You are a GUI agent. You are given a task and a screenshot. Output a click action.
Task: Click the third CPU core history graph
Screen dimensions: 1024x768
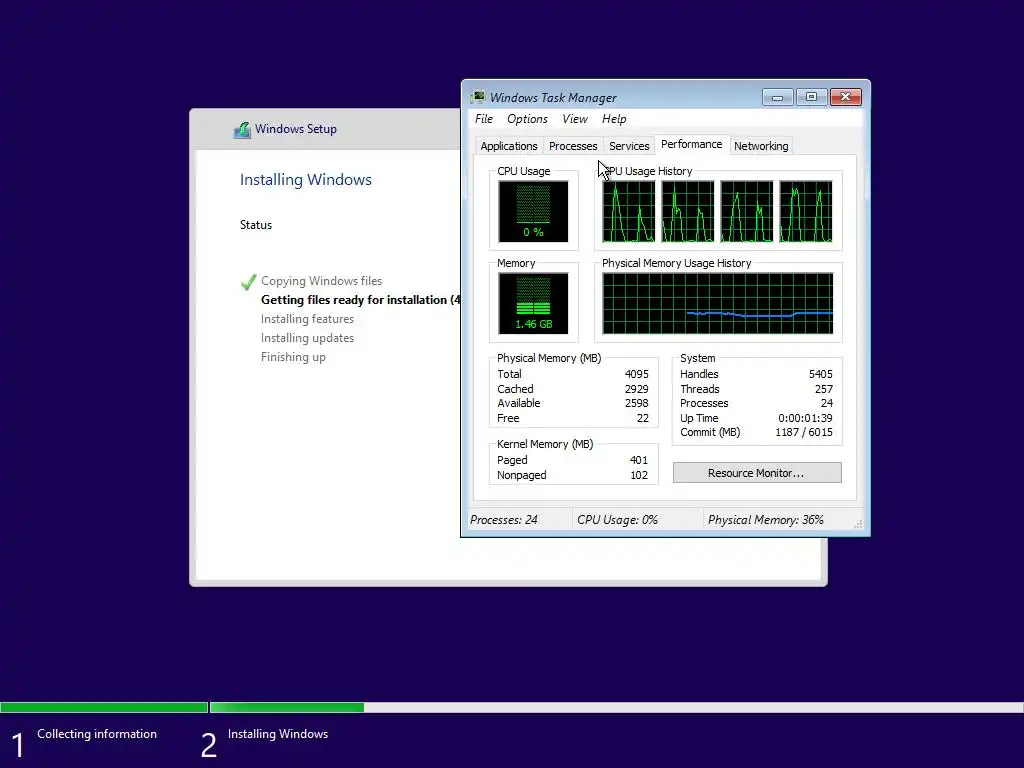[x=746, y=212]
